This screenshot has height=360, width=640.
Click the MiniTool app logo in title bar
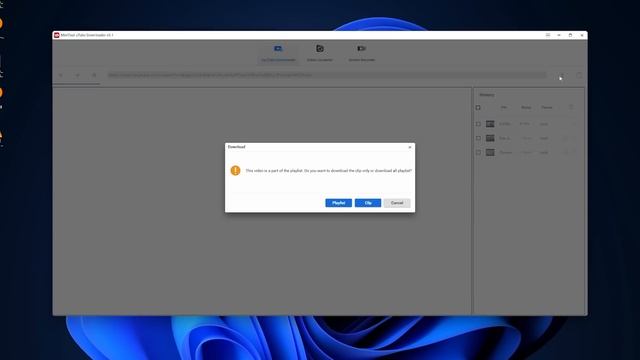[x=57, y=35]
